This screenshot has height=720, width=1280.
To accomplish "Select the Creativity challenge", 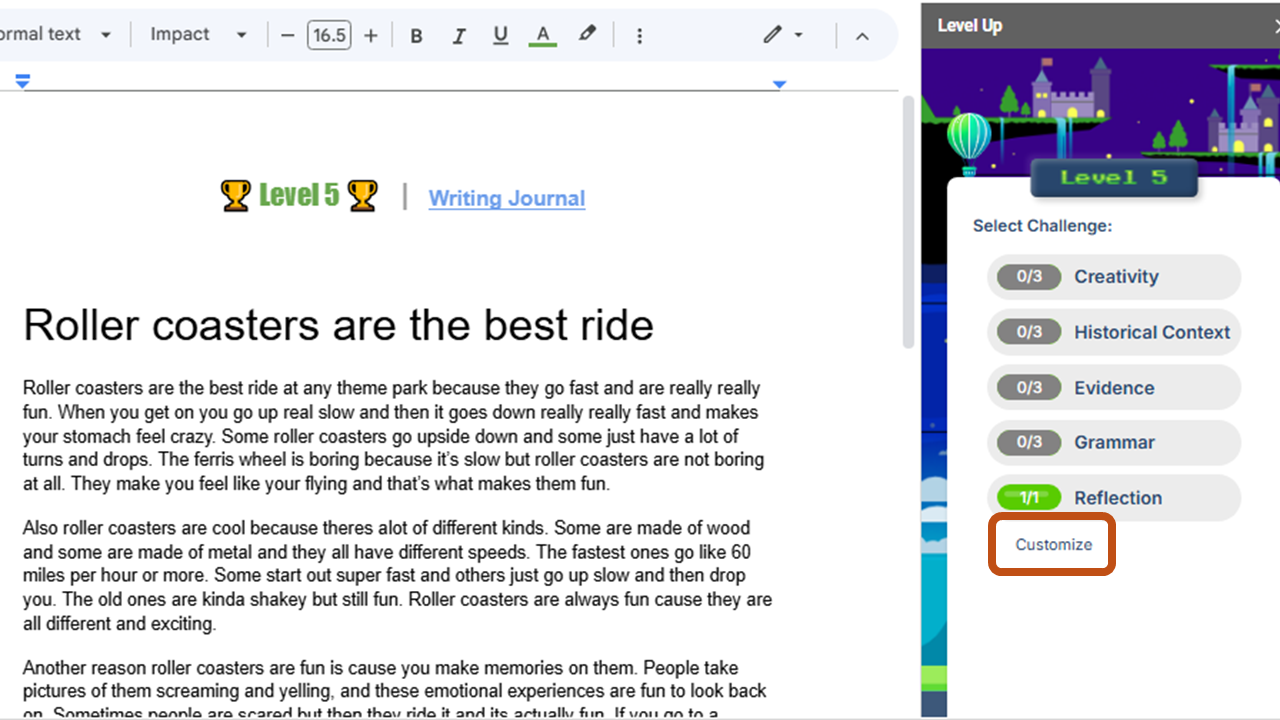I will pos(1114,277).
